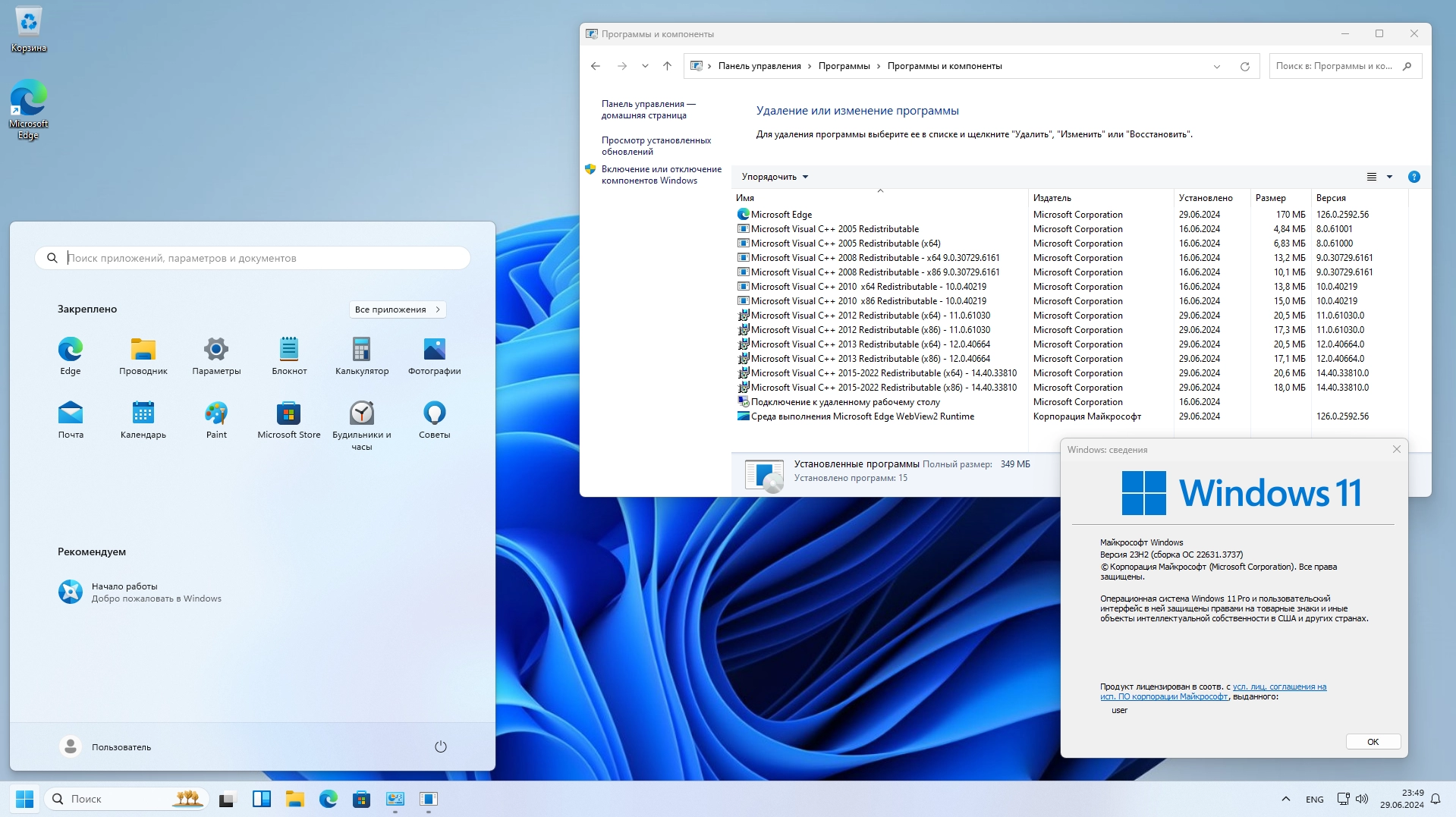Open Будильники и часы app
Viewport: 1456px width, 817px height.
[362, 413]
